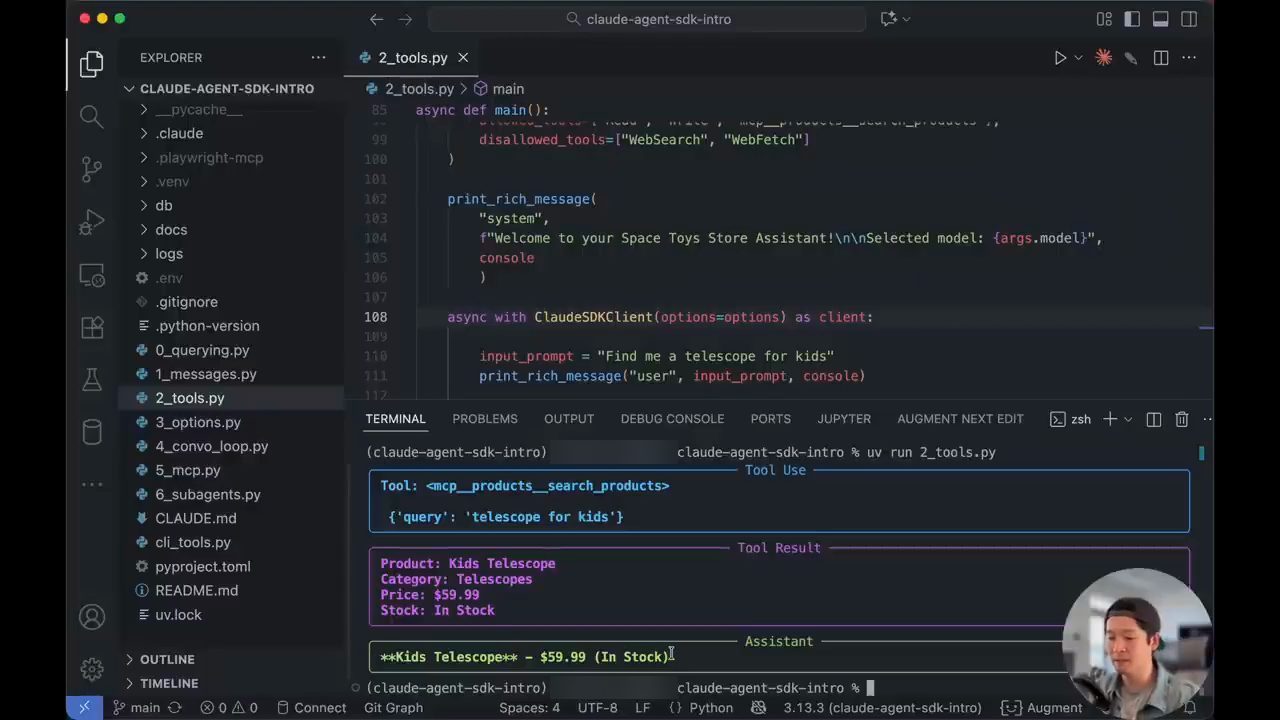Switch to the PROBLEMS panel tab

coord(485,419)
